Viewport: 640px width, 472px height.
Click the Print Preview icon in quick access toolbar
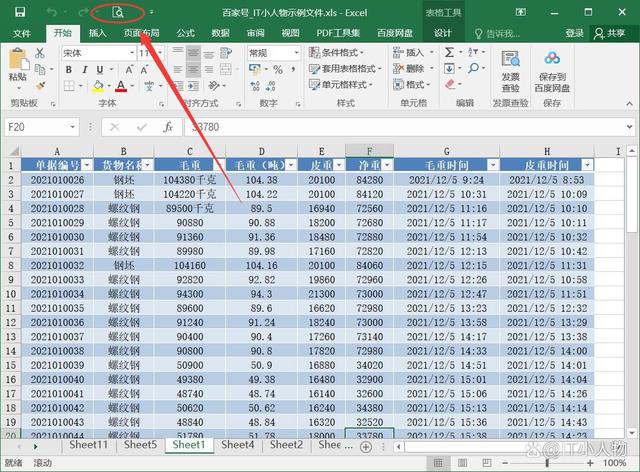pos(117,13)
